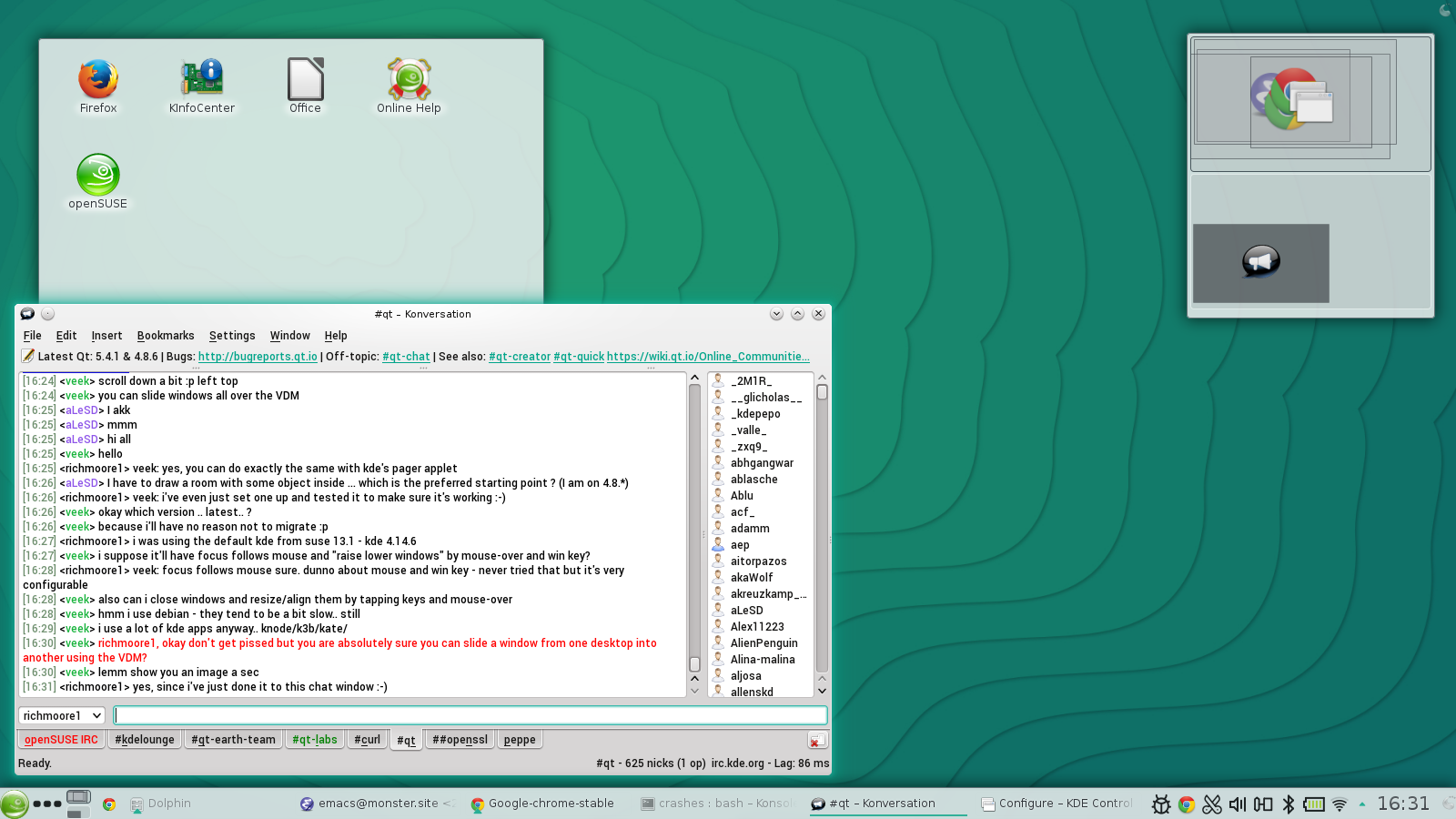
Task: Click the taskbar panel crescent settings icon
Action: 1450,804
